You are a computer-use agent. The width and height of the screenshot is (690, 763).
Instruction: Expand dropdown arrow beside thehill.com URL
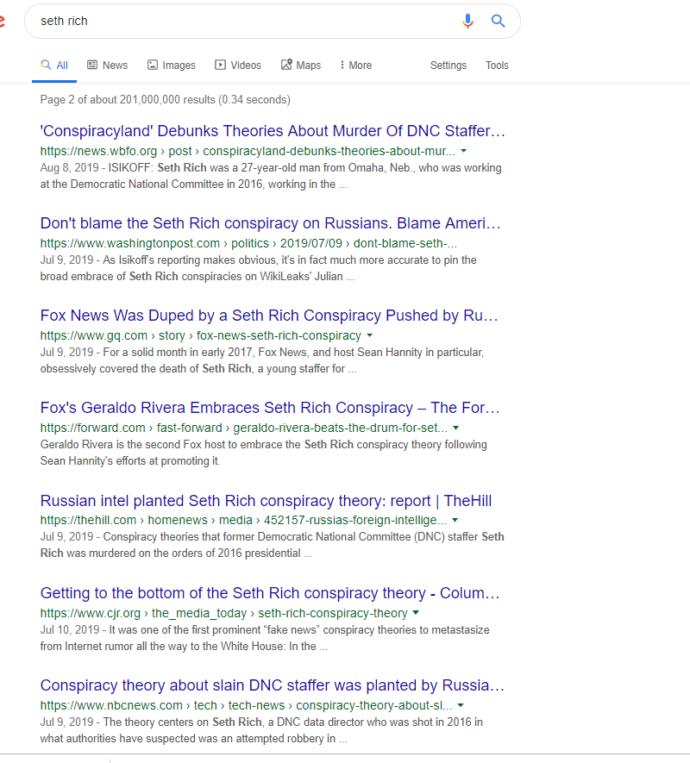pyautogui.click(x=455, y=520)
